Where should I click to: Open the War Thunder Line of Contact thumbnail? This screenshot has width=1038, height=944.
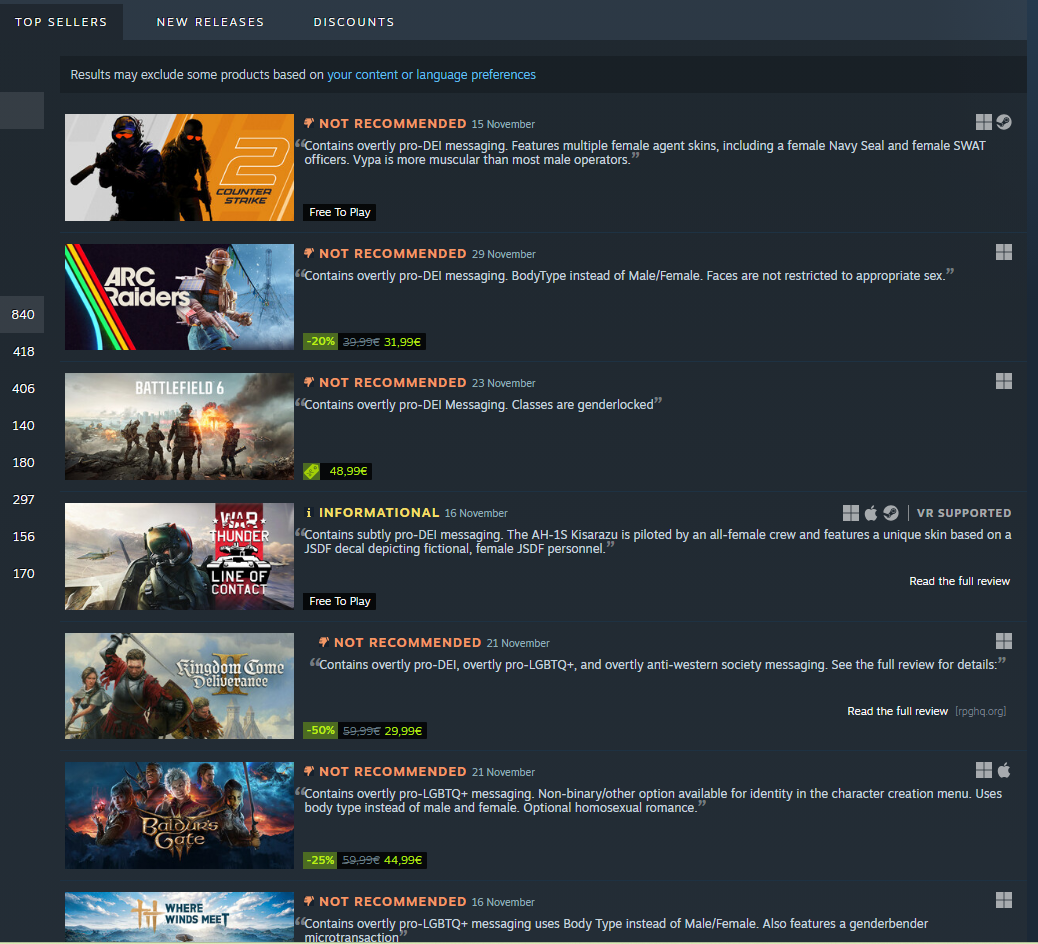[179, 556]
